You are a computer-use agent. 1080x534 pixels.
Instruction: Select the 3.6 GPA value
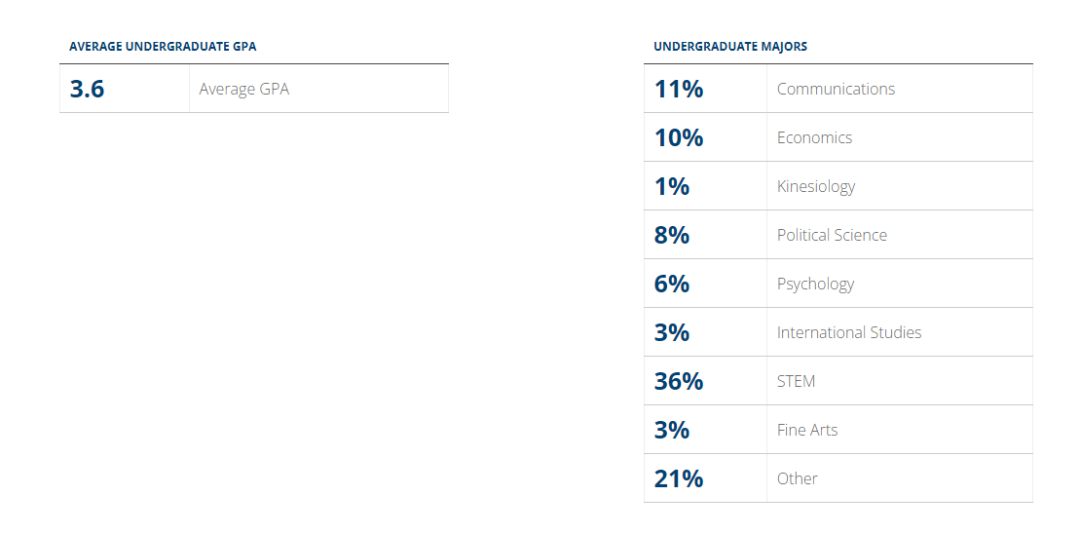87,89
